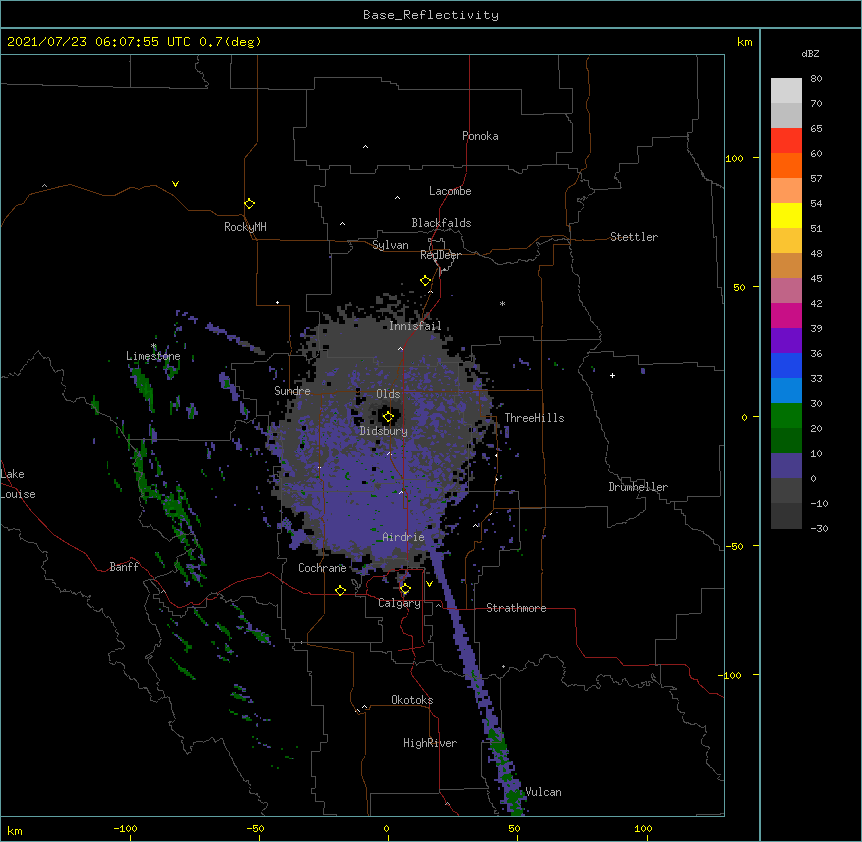Click the yellow diamond marker below Cochrane
The image size is (862, 842).
[340, 590]
